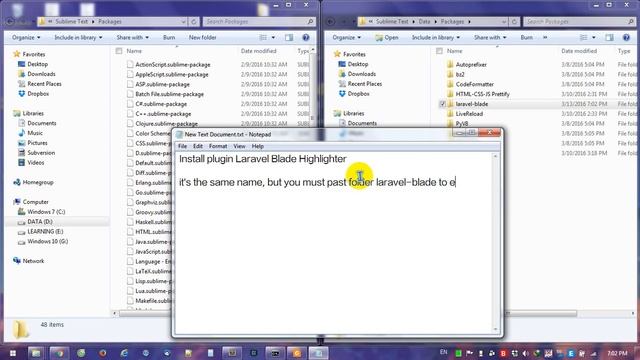
Task: Select Downloads in left window Favorites
Action: (41, 74)
